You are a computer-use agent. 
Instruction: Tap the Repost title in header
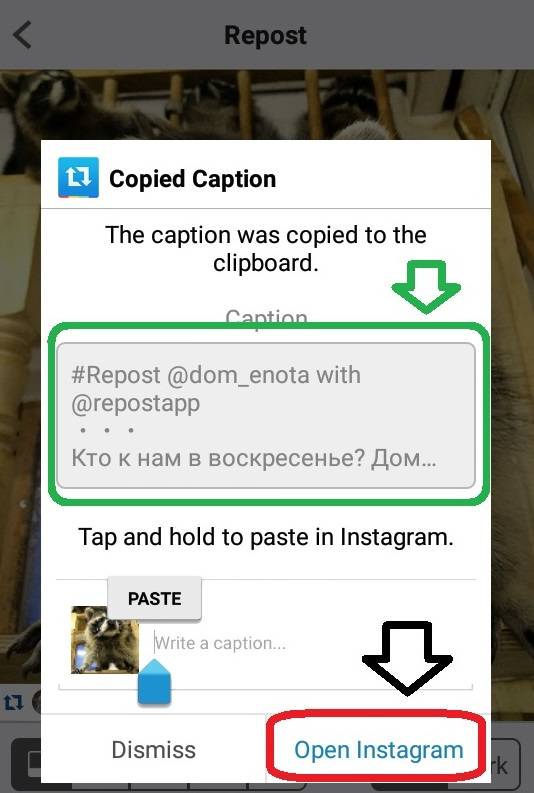265,35
